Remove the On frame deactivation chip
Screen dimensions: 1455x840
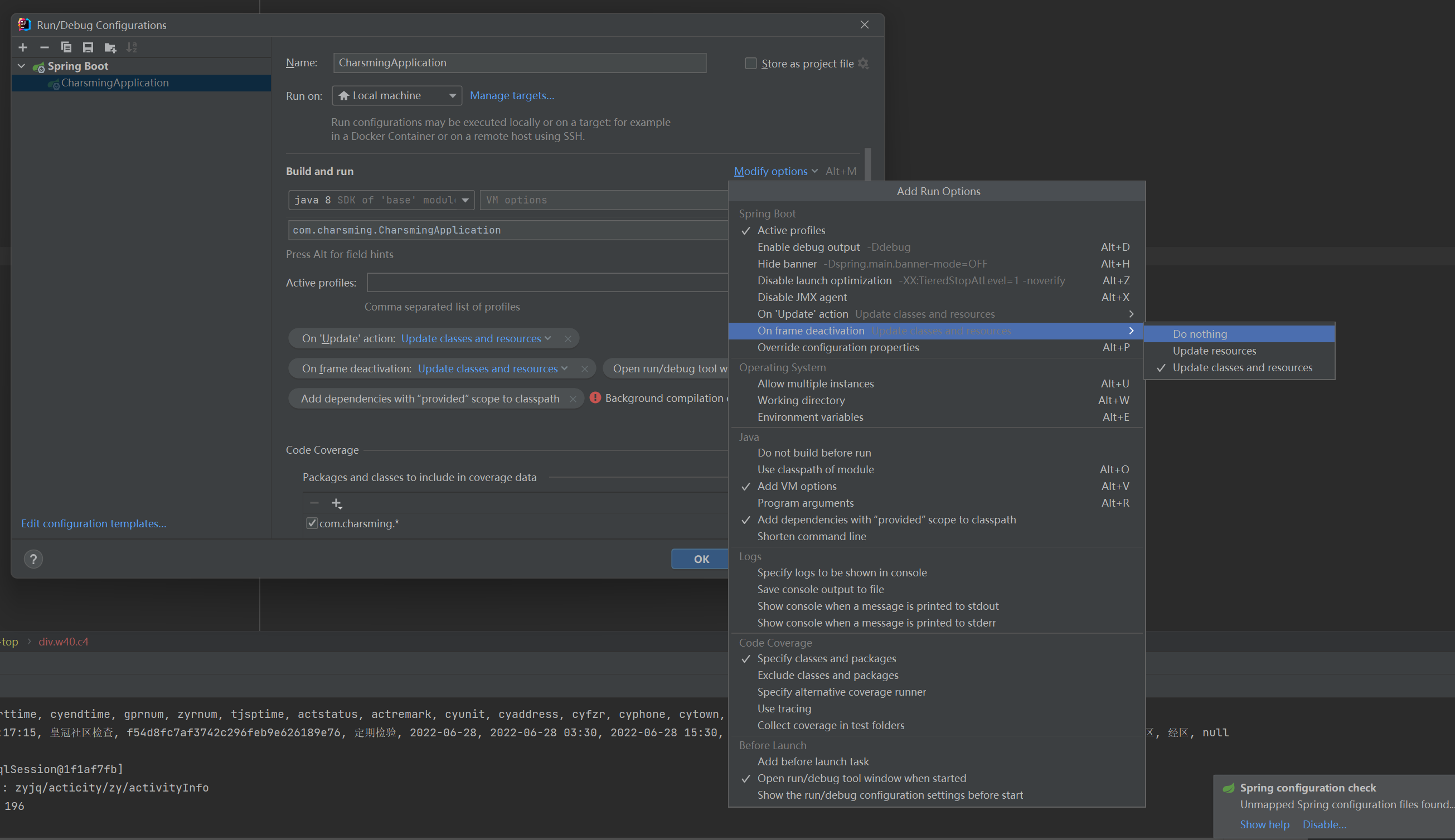tap(584, 368)
